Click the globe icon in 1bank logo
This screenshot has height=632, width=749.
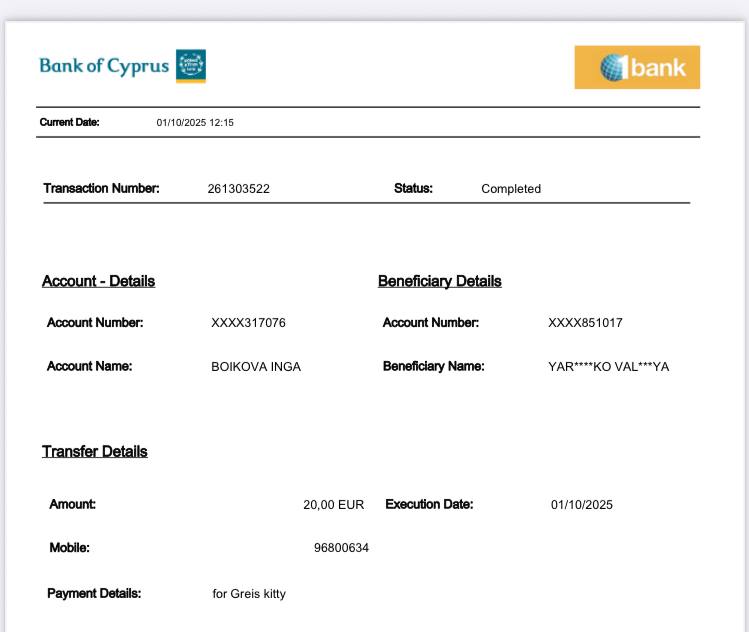614,68
